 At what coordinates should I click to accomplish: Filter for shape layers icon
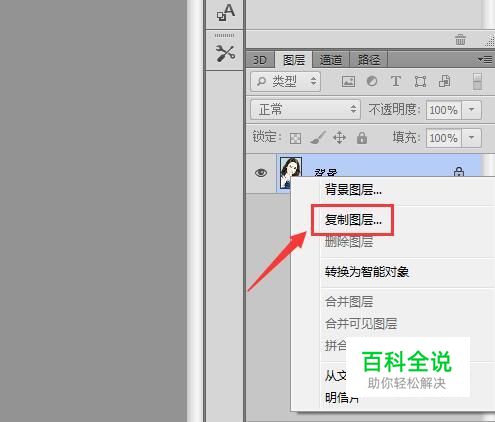tap(420, 81)
